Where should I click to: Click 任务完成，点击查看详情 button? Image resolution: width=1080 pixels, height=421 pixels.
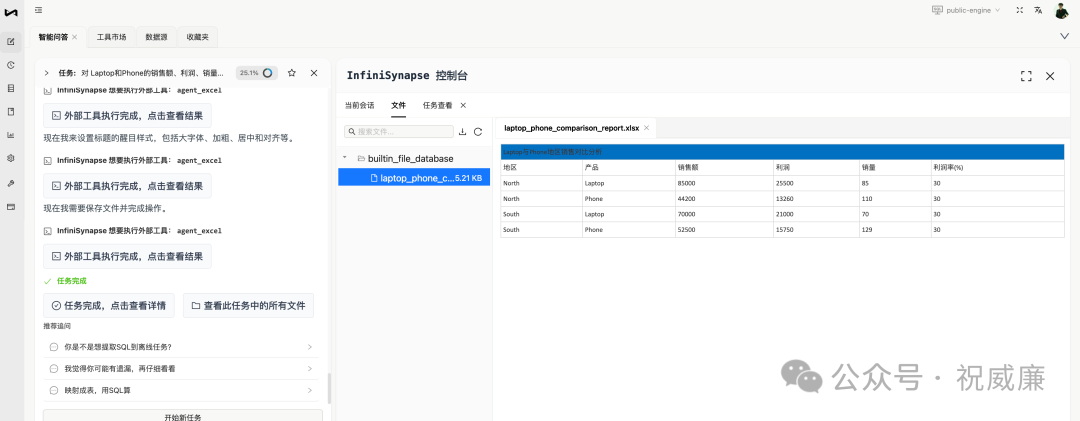110,305
